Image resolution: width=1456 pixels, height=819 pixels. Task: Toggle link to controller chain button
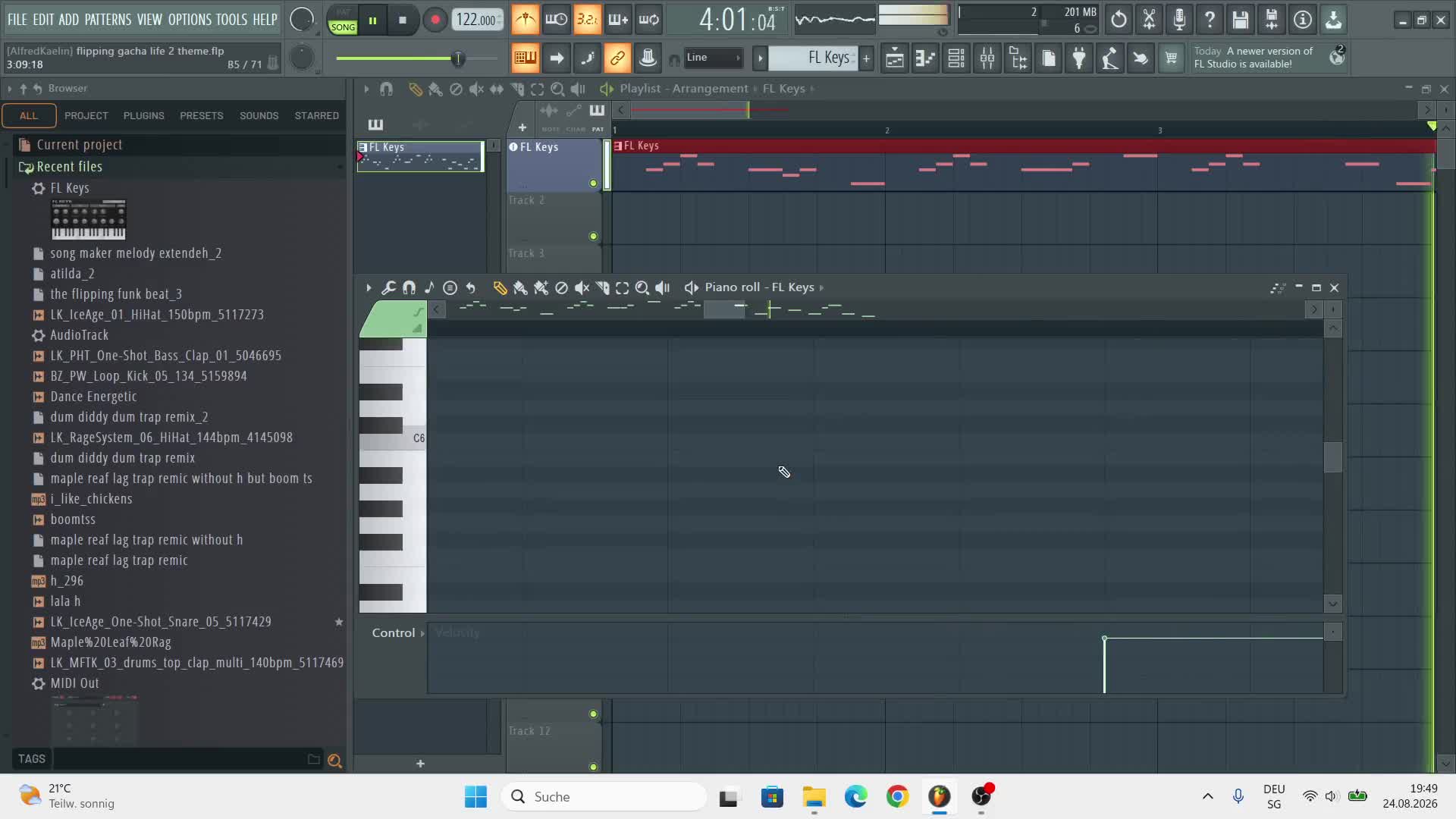coord(617,58)
